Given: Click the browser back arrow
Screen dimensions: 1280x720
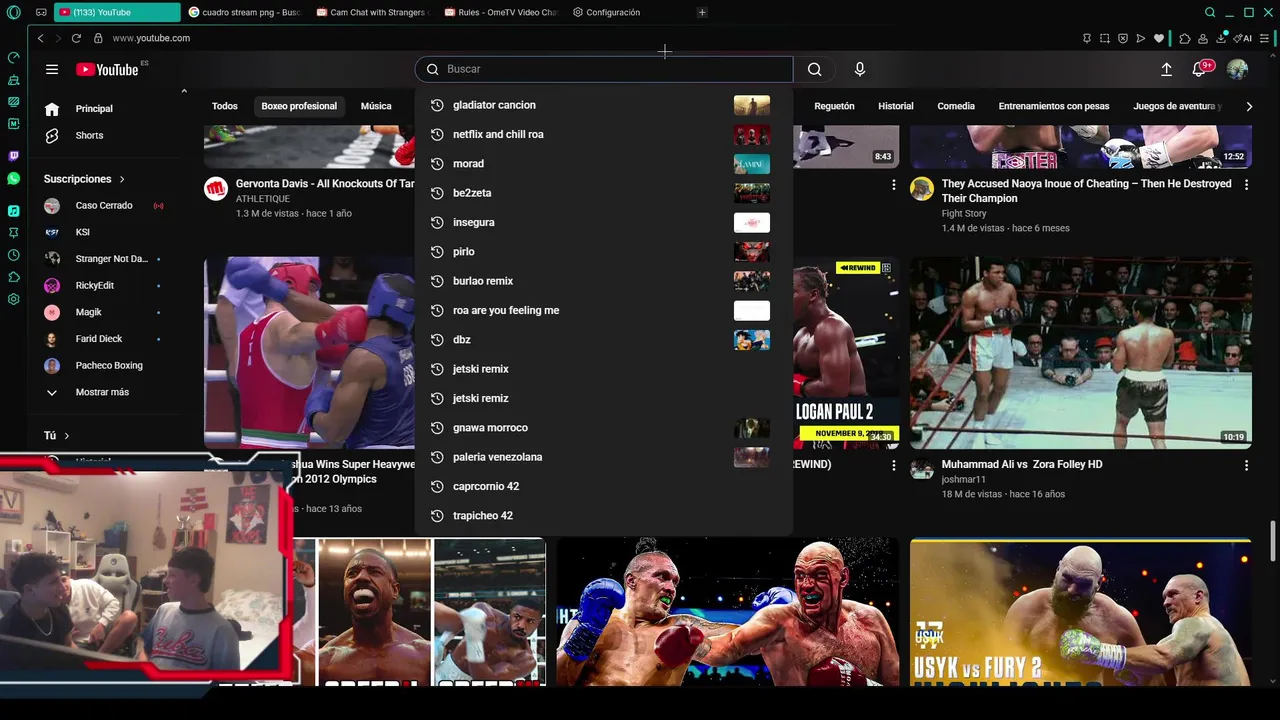Looking at the screenshot, I should (40, 38).
